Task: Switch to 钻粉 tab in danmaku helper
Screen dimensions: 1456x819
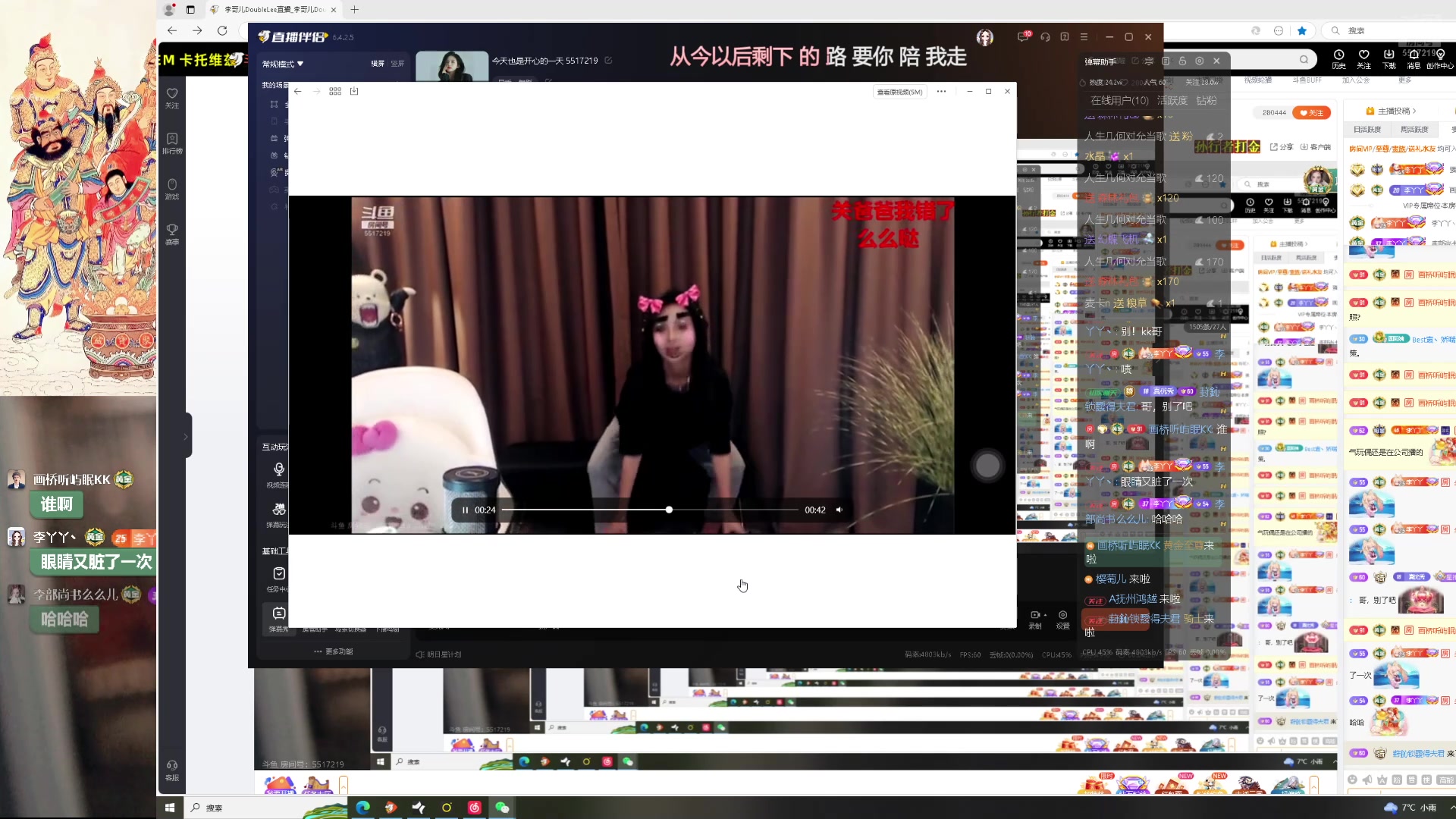Action: point(1207,101)
